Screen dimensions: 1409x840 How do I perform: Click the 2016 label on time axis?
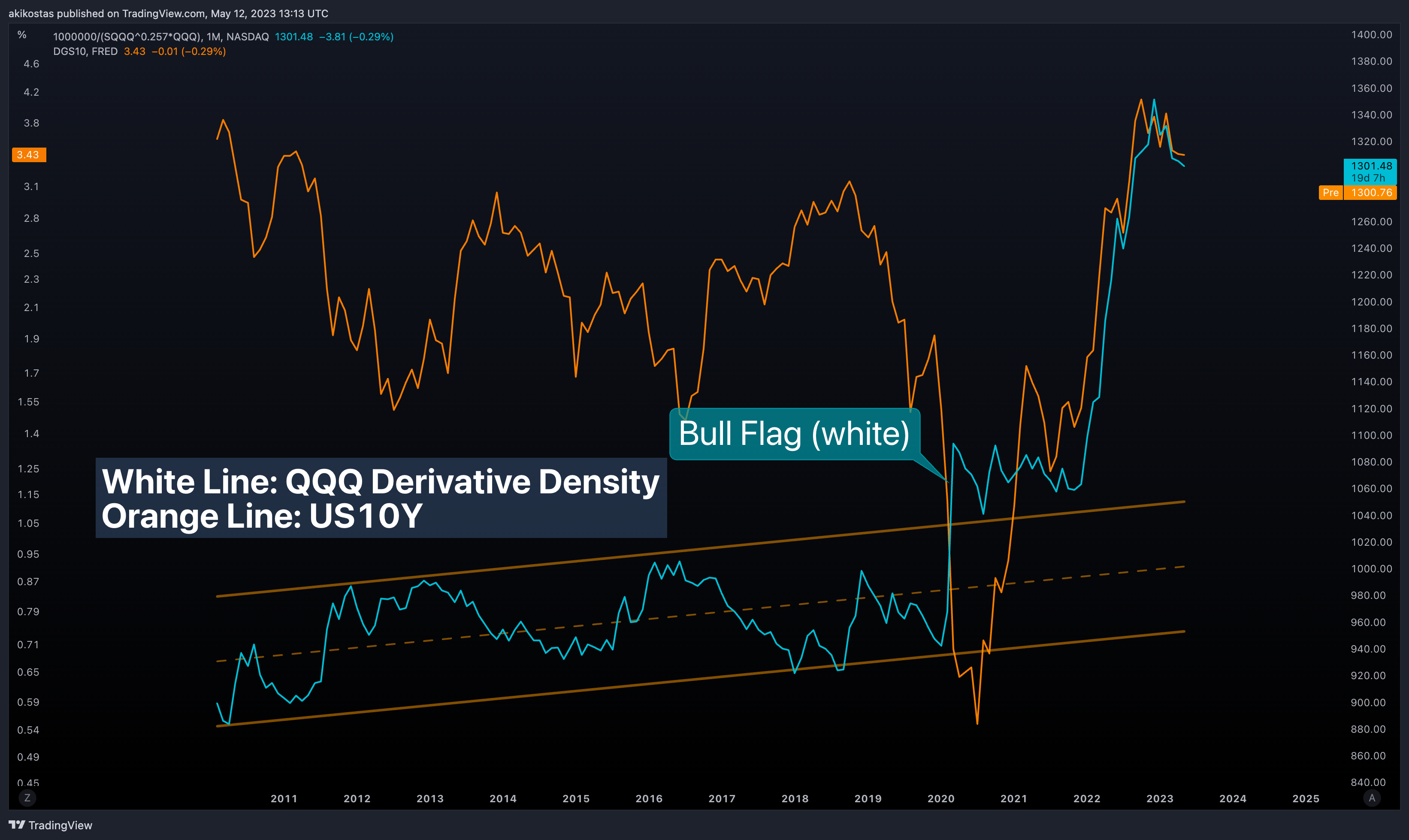point(649,799)
